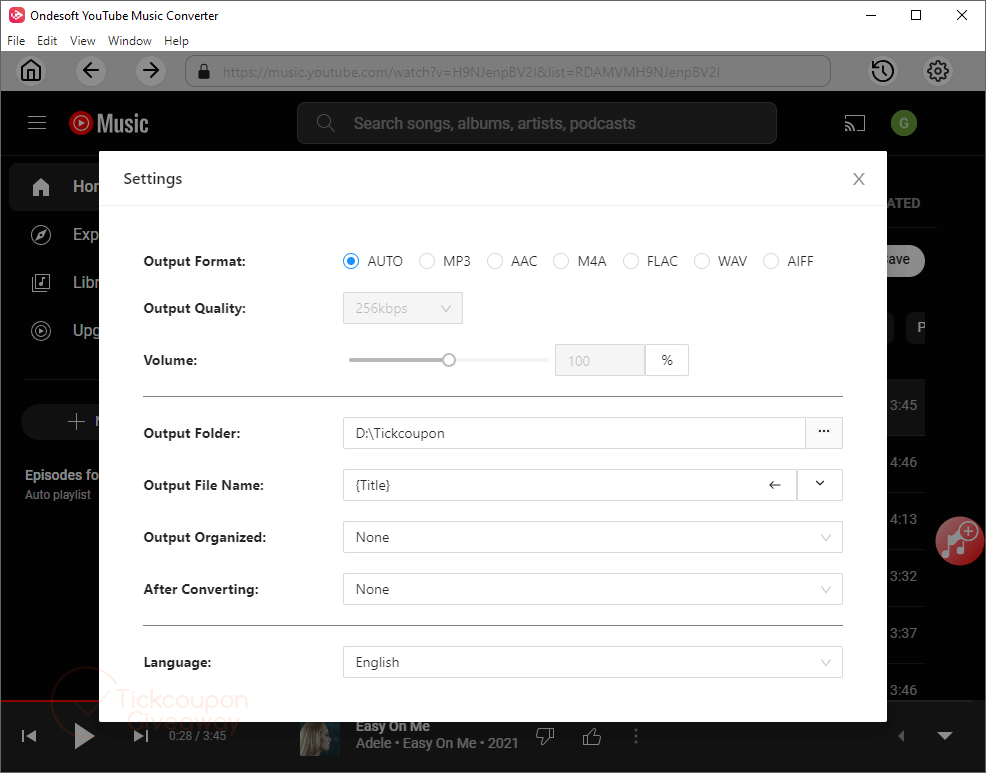
Task: Click the left triangle icon in player bar
Action: (x=901, y=735)
